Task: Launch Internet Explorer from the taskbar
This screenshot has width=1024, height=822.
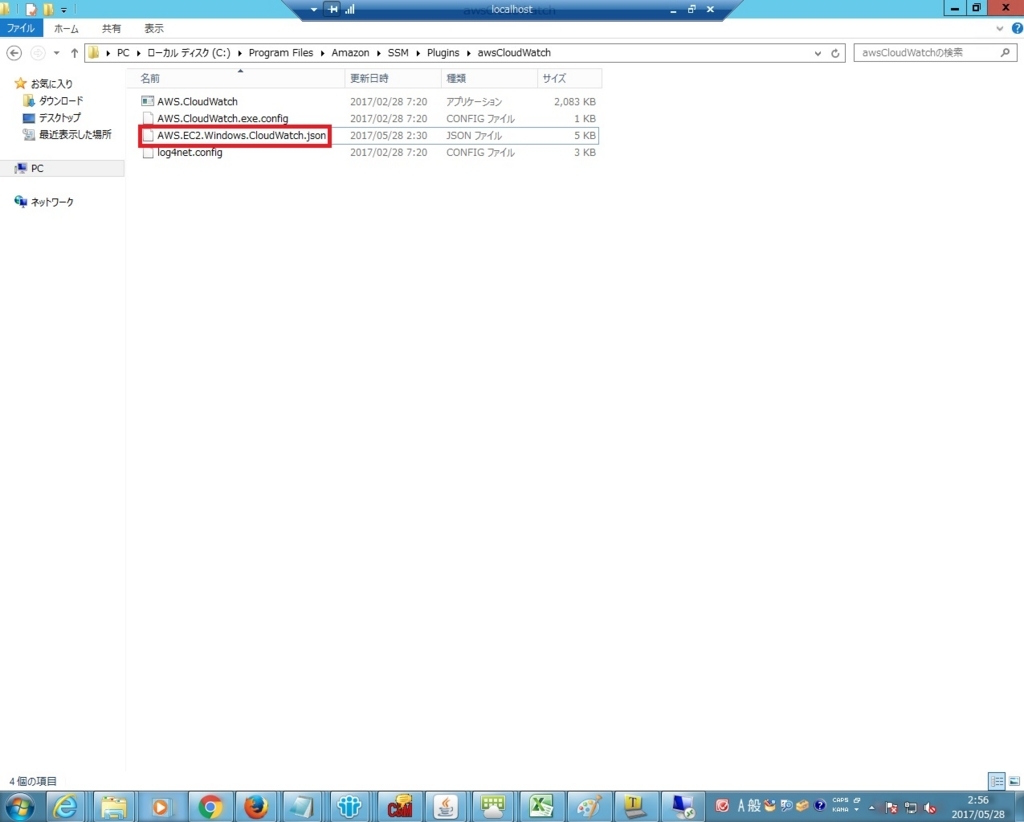Action: coord(65,808)
